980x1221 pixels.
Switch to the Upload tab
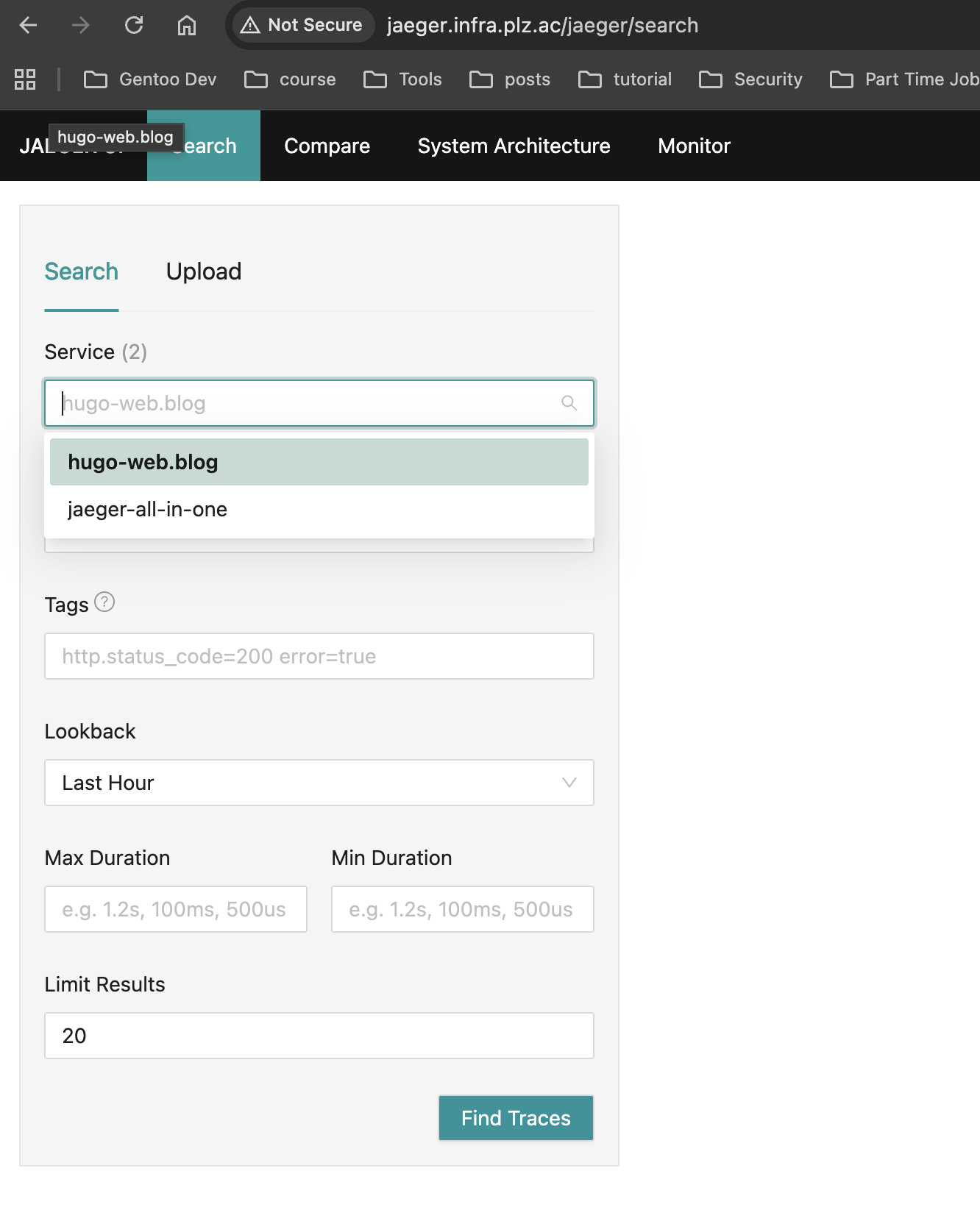coord(204,271)
